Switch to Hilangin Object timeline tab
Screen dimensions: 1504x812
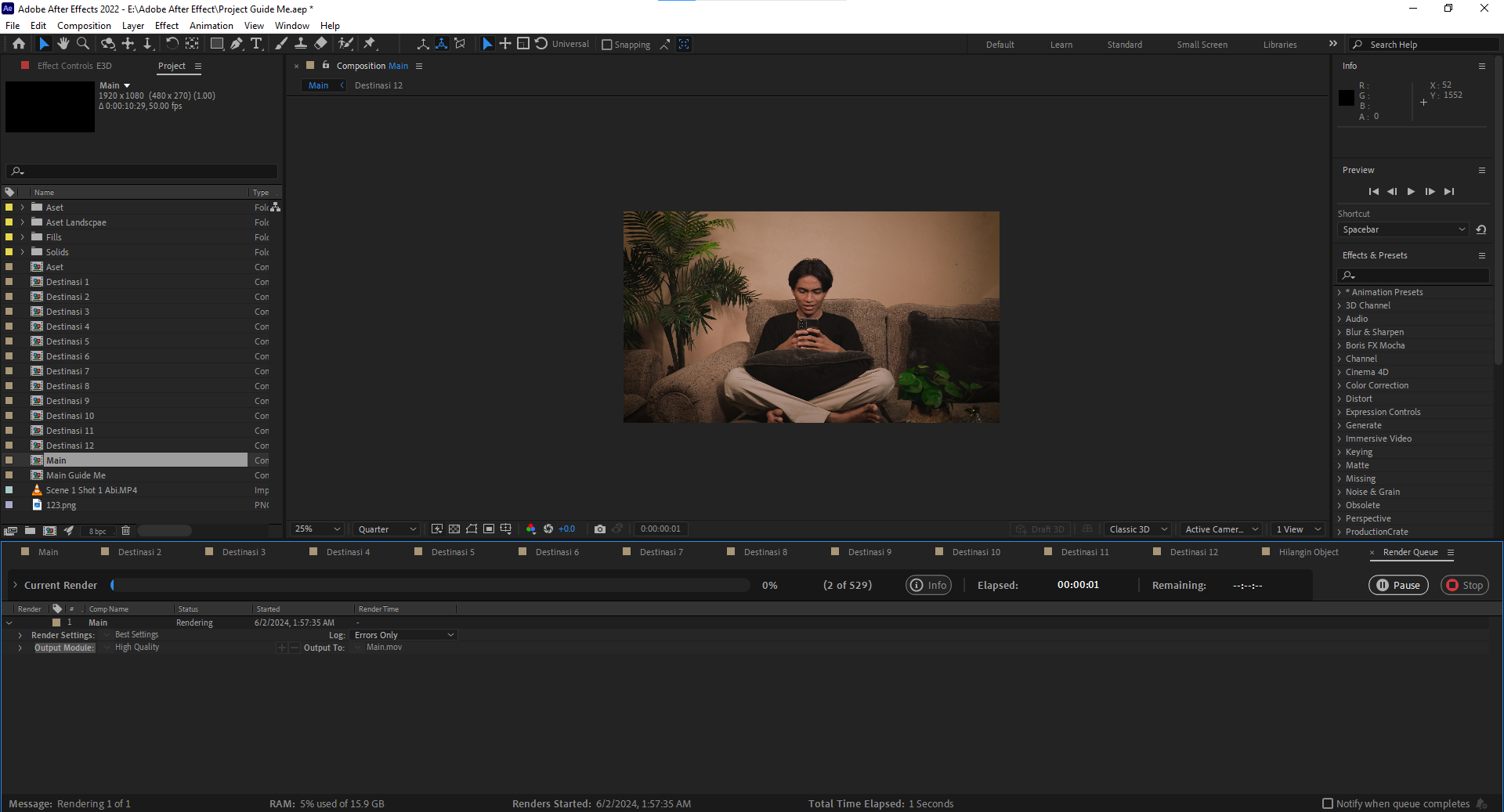click(1308, 552)
